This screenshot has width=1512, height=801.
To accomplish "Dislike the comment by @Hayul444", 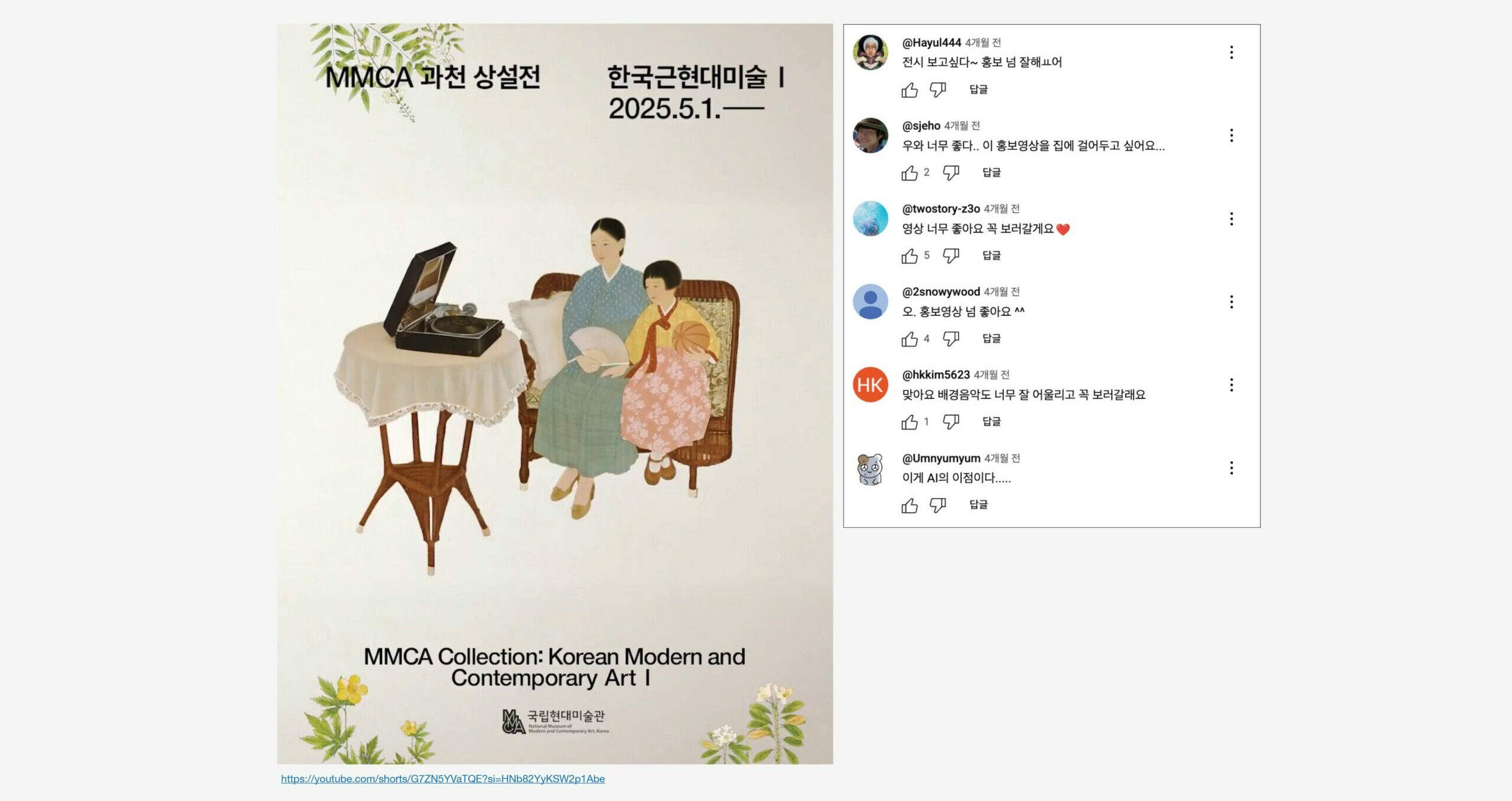I will 938,90.
